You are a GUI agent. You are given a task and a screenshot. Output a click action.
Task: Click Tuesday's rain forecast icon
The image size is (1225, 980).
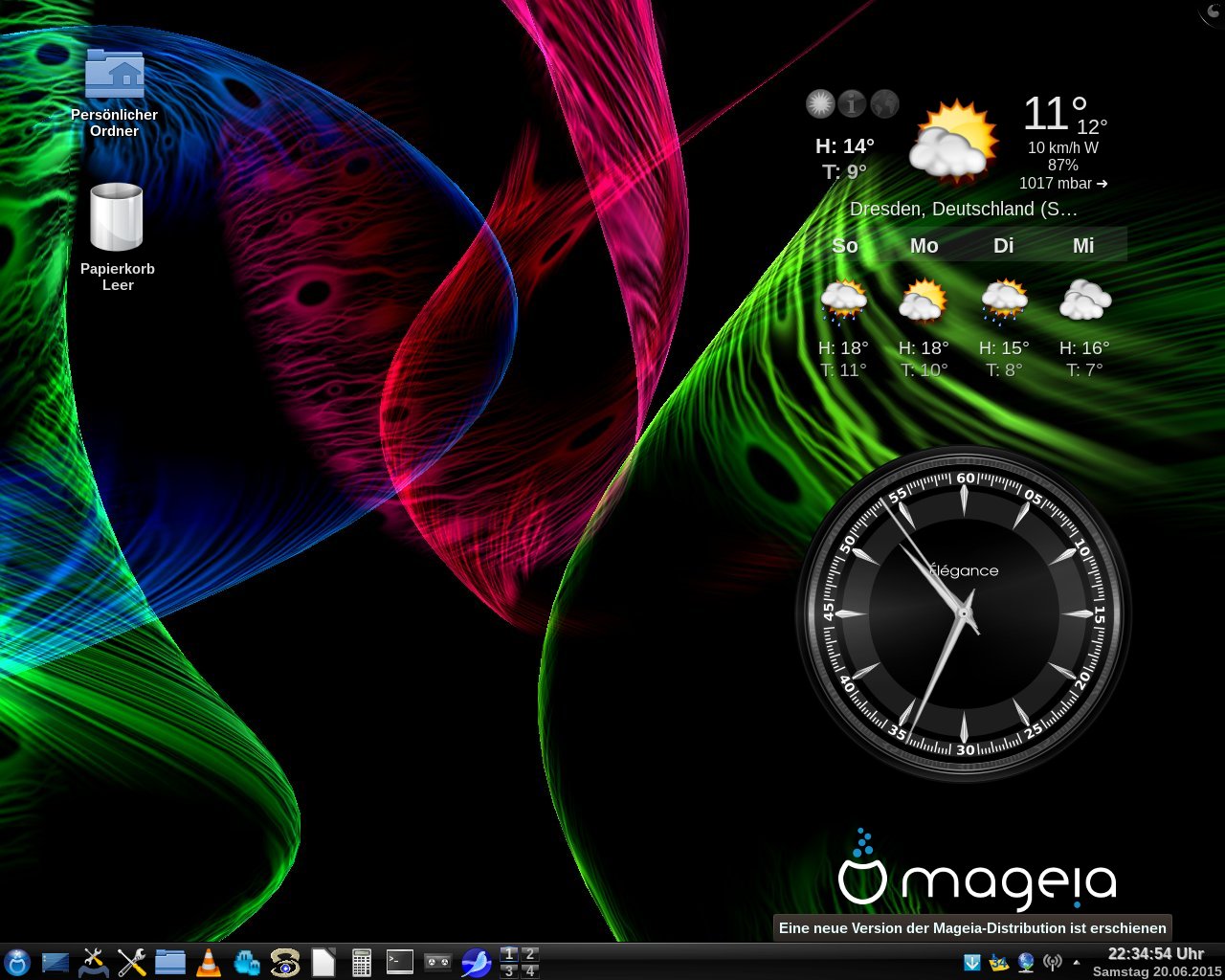click(1004, 301)
